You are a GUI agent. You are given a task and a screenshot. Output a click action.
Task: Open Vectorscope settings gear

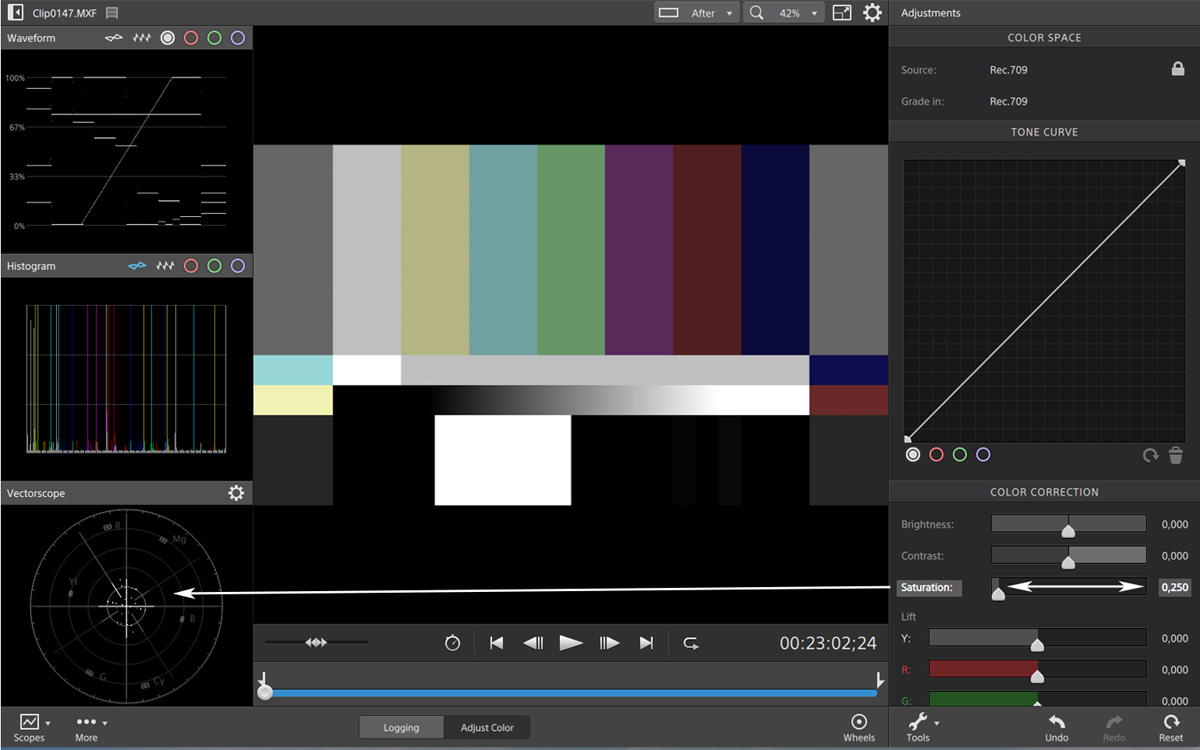pos(236,493)
